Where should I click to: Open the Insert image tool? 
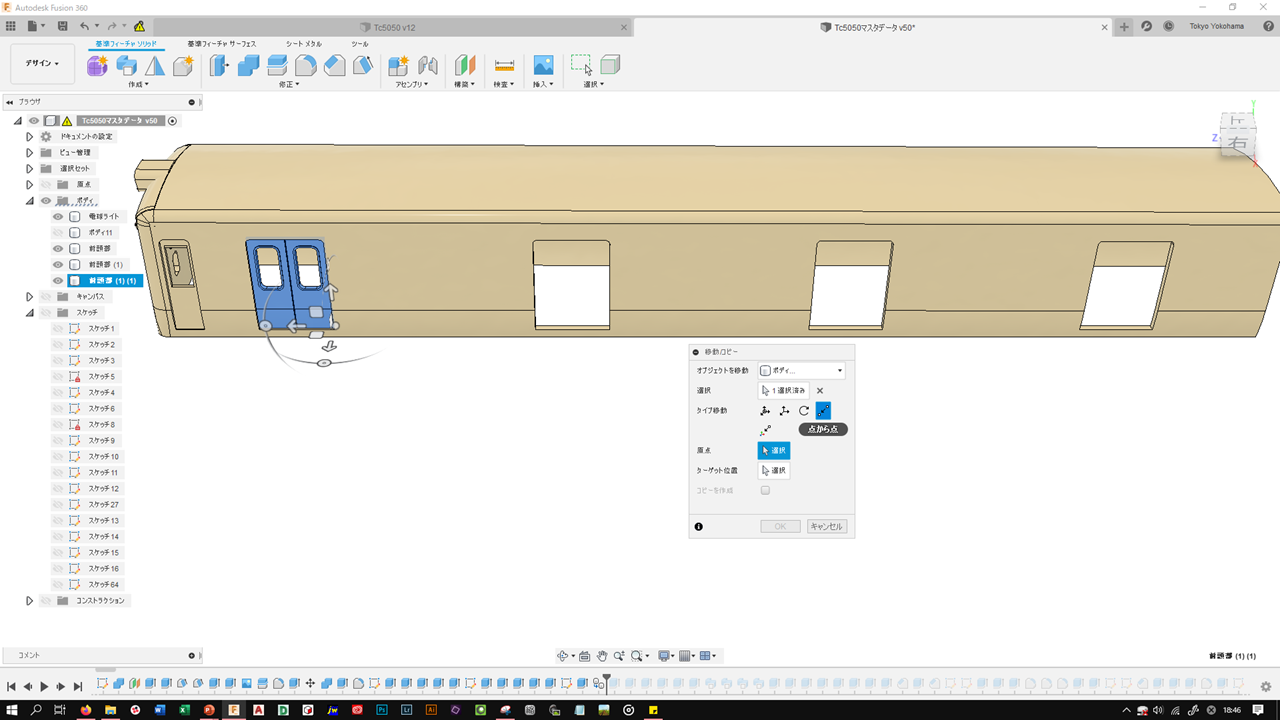(543, 66)
